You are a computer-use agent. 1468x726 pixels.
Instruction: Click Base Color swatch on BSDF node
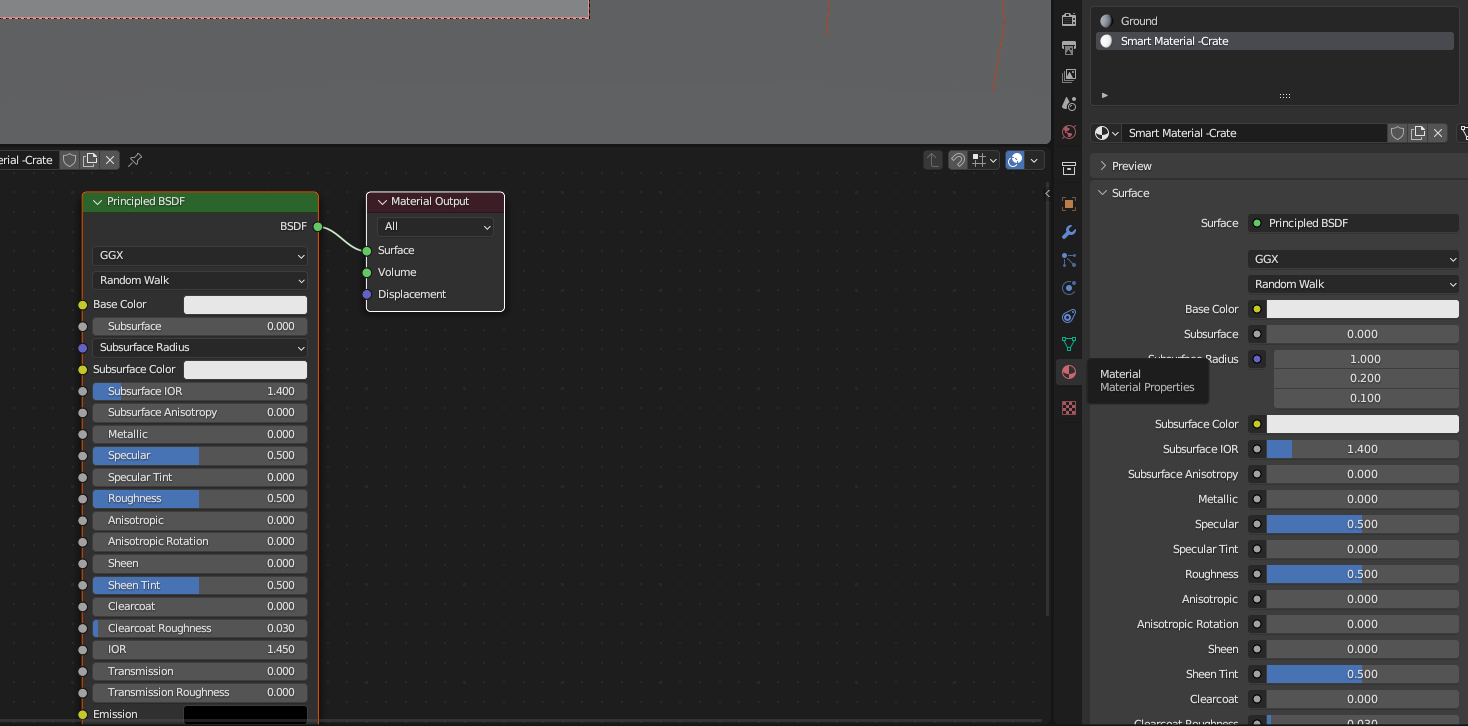point(245,305)
